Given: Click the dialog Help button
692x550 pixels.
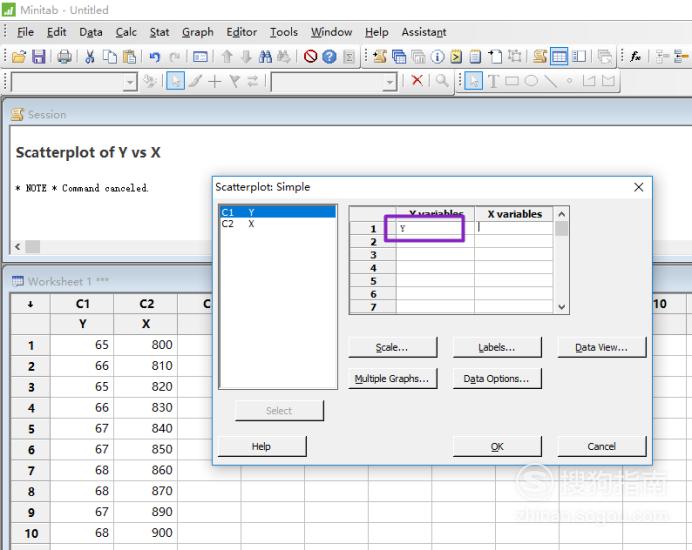Looking at the screenshot, I should coord(262,446).
